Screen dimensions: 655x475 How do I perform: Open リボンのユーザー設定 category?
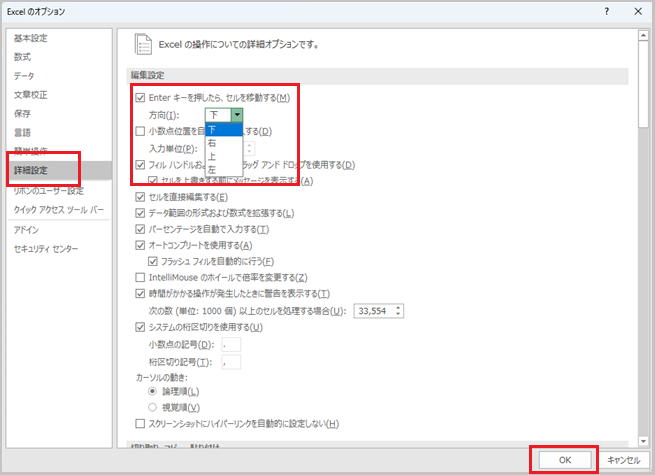coord(48,191)
